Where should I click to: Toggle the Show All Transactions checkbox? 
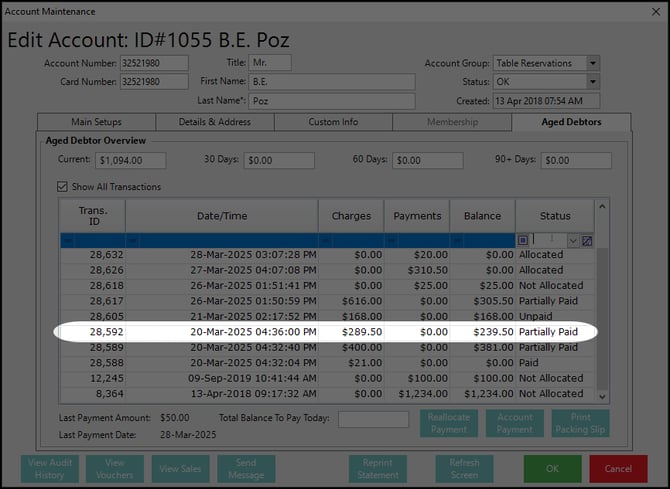pyautogui.click(x=63, y=187)
